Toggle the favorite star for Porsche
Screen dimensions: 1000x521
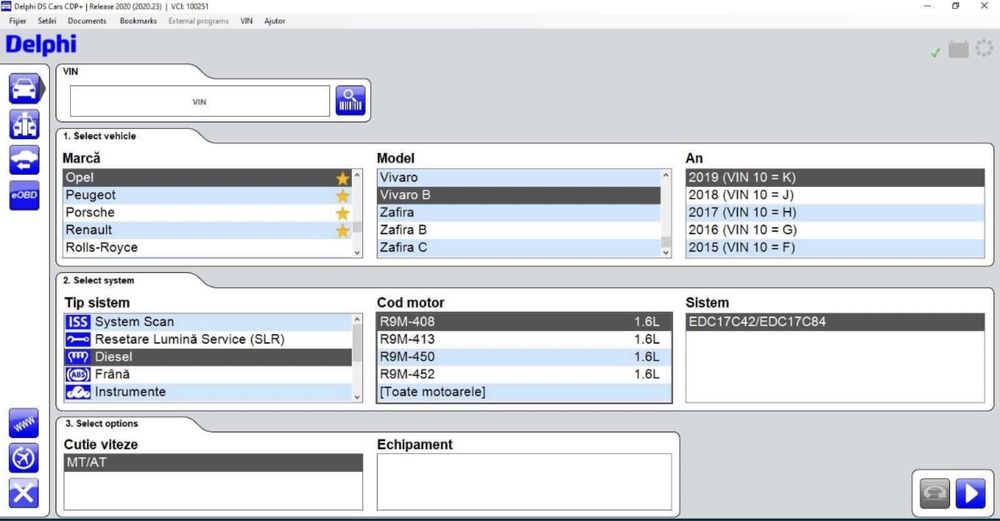pyautogui.click(x=342, y=212)
